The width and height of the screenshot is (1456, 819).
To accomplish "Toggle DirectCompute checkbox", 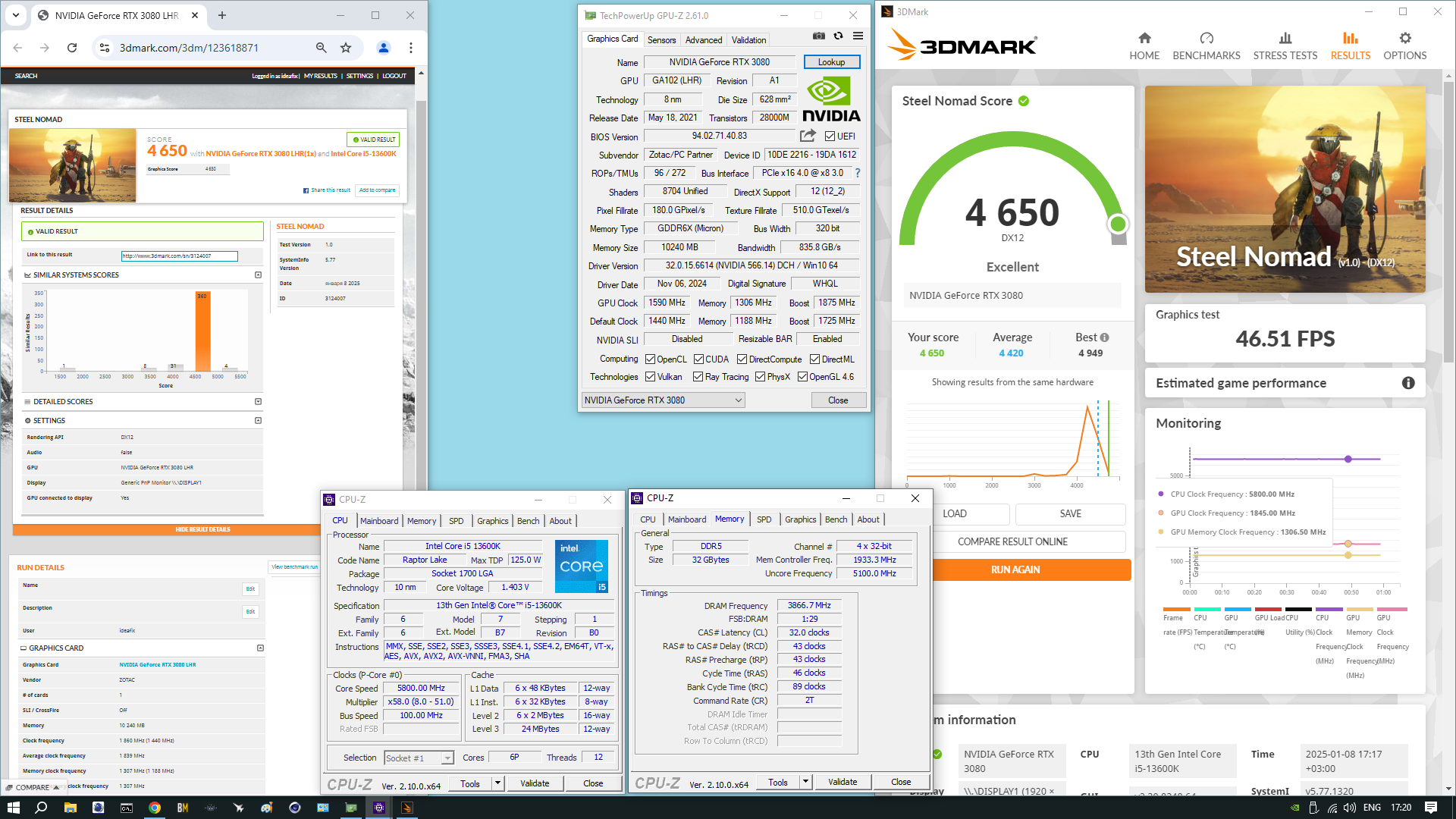I will click(742, 359).
